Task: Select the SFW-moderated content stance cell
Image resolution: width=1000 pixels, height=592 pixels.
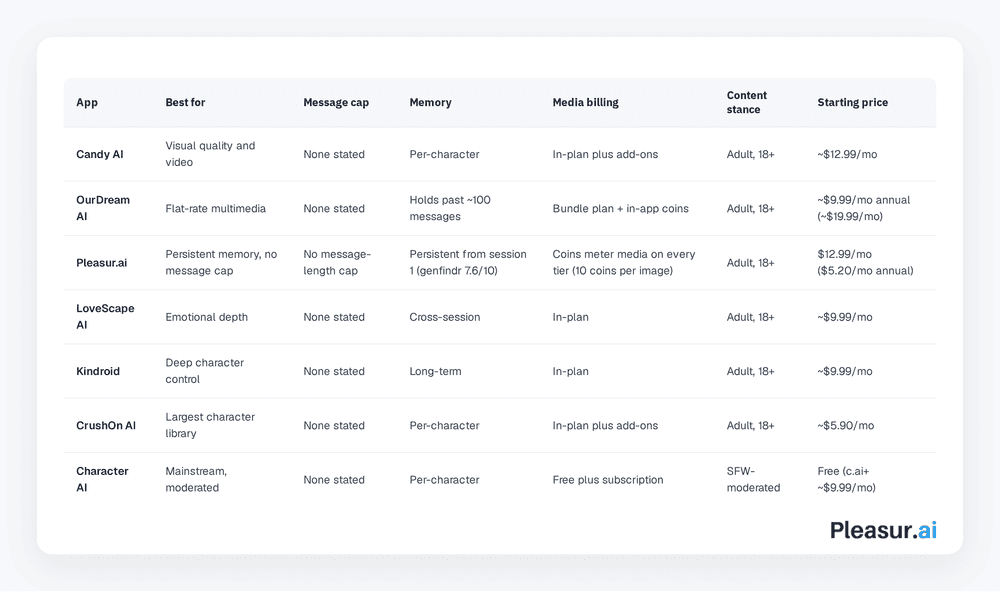Action: [x=753, y=479]
